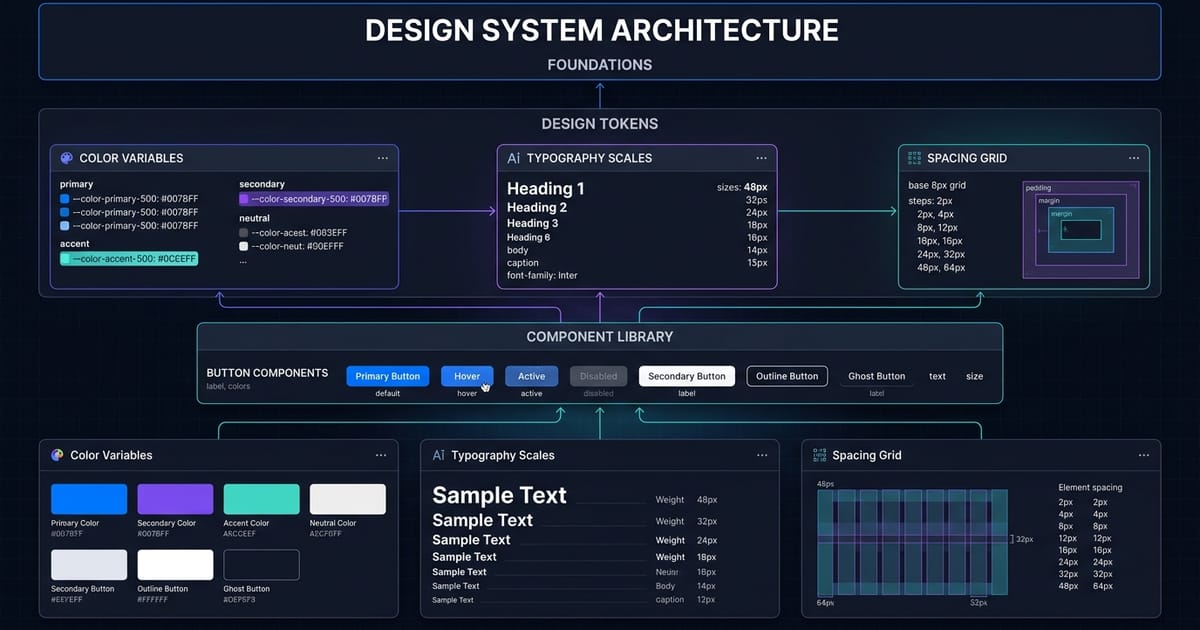Click the greyed Disabled button
This screenshot has height=630, width=1200.
598,376
